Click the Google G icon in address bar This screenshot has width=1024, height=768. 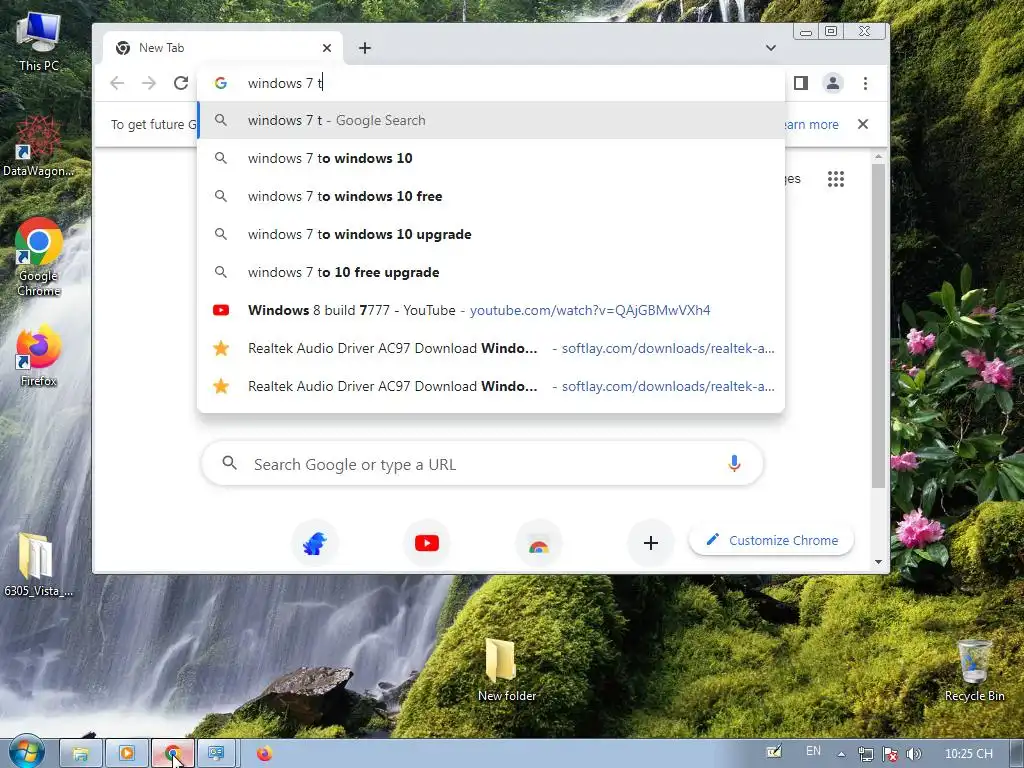tap(221, 83)
